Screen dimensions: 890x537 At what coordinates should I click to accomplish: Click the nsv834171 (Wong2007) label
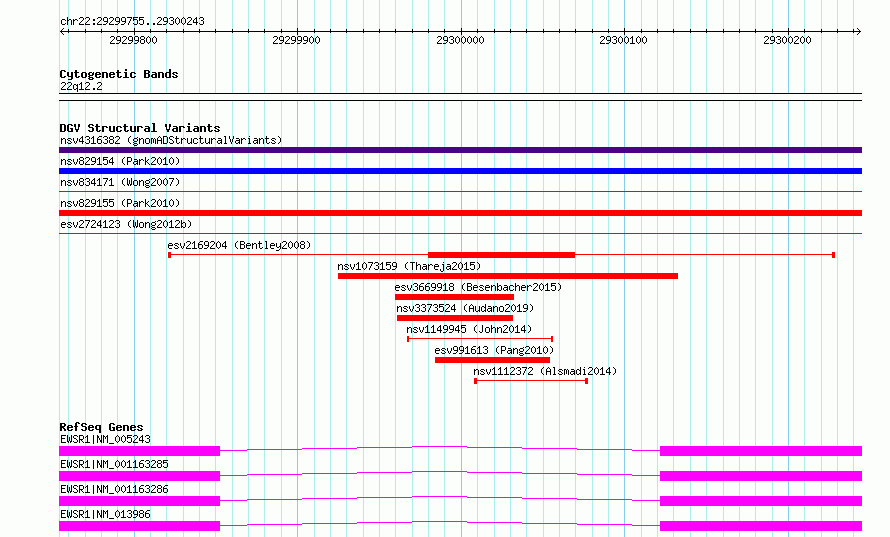coord(120,182)
